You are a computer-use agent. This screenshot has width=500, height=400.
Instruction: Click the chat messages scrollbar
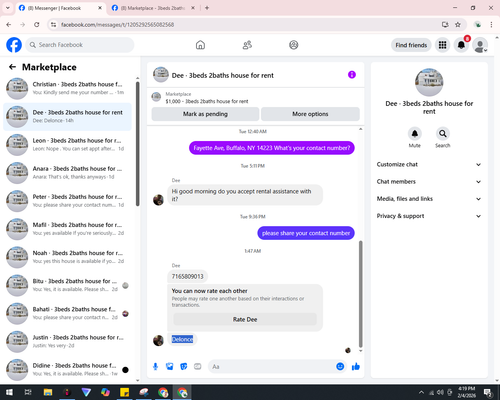click(360, 294)
